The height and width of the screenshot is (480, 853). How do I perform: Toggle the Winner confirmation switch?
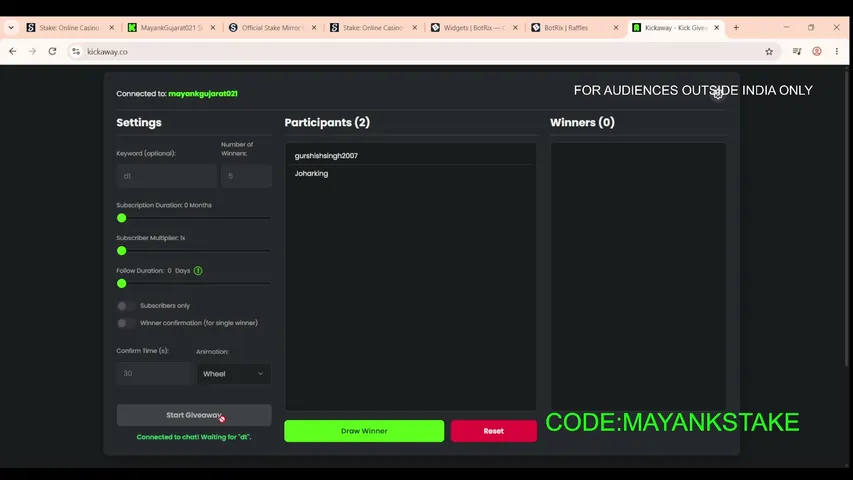pyautogui.click(x=126, y=323)
